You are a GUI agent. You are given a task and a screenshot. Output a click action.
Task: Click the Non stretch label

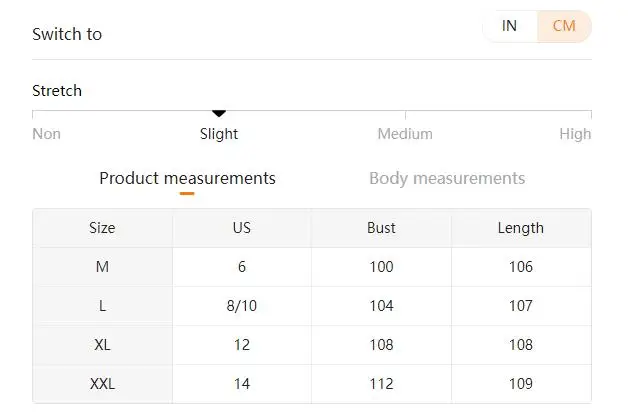(46, 134)
